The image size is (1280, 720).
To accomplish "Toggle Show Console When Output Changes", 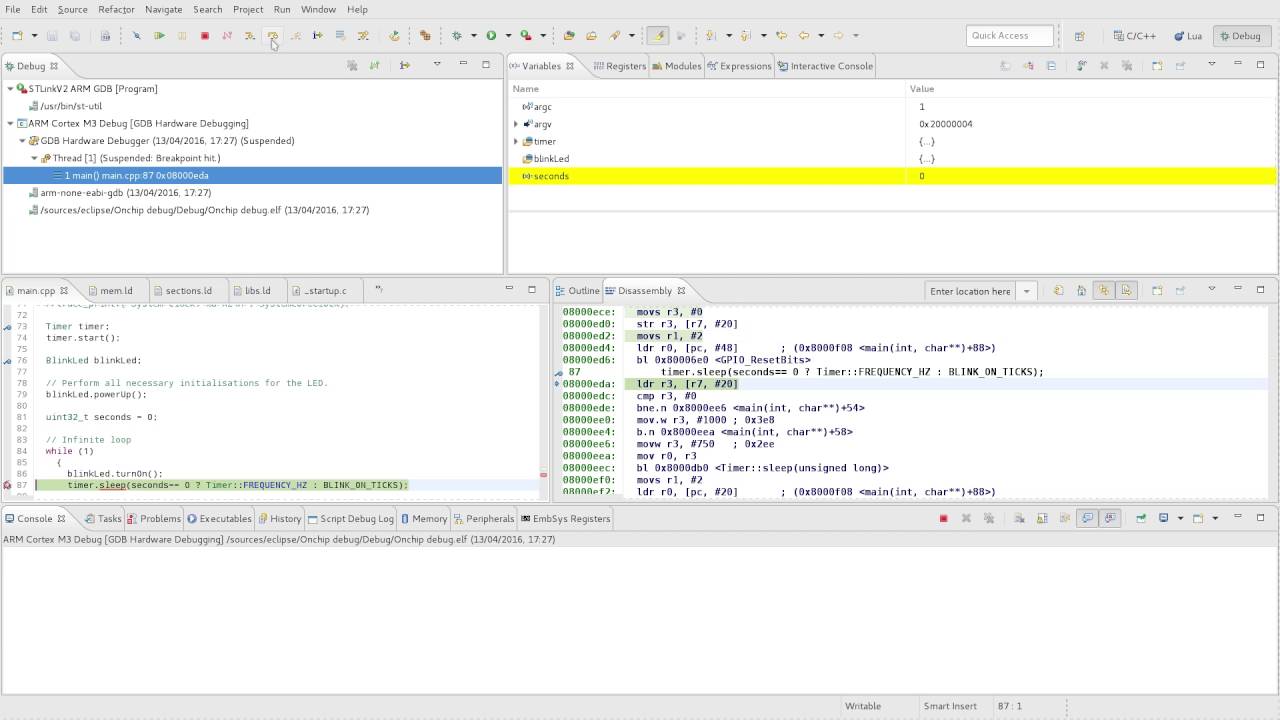I will [x=1087, y=518].
